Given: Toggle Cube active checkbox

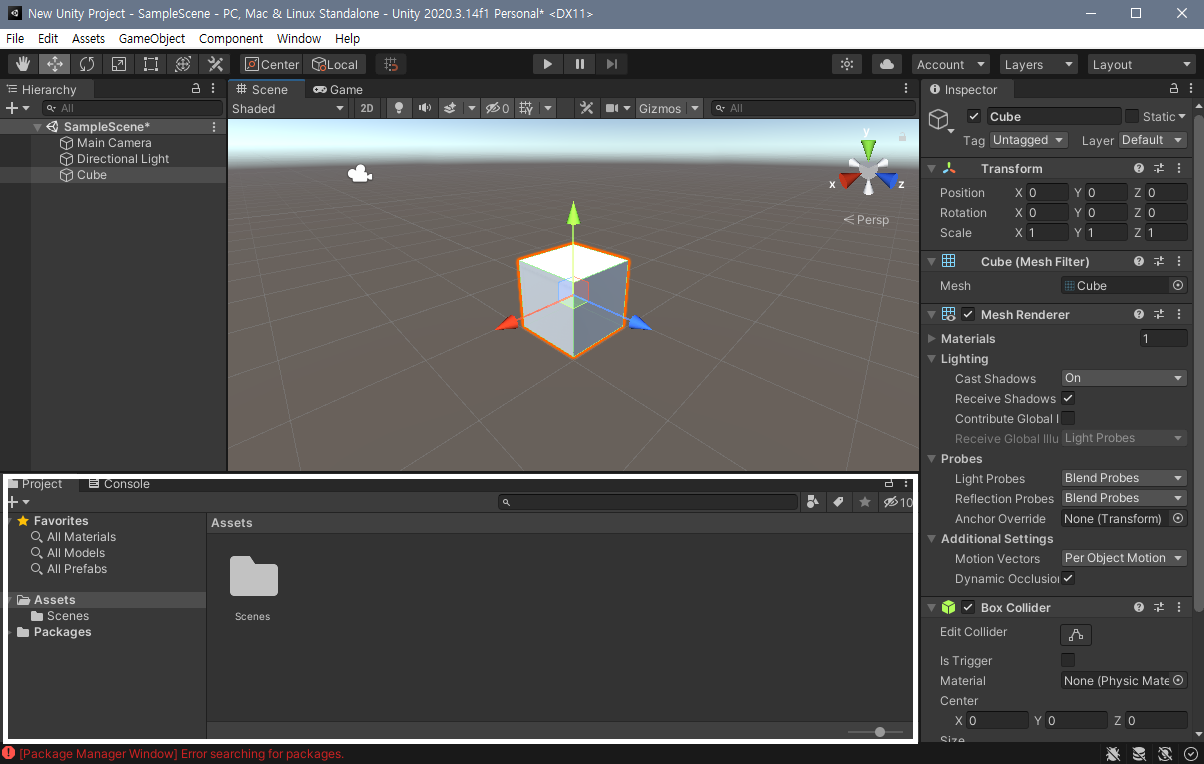Looking at the screenshot, I should (x=974, y=116).
